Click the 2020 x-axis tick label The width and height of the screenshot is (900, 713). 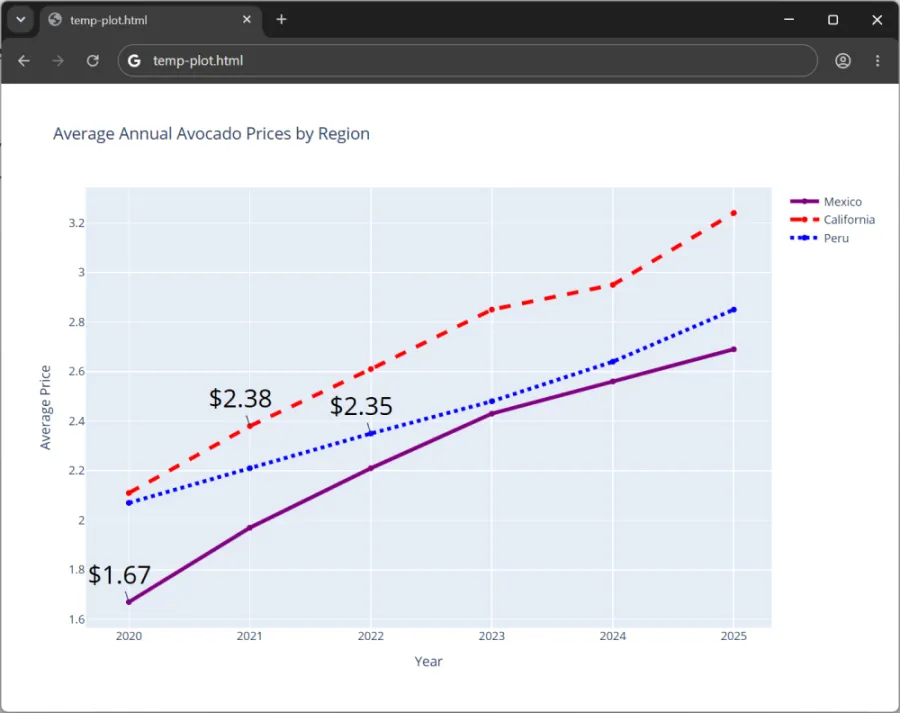click(129, 636)
